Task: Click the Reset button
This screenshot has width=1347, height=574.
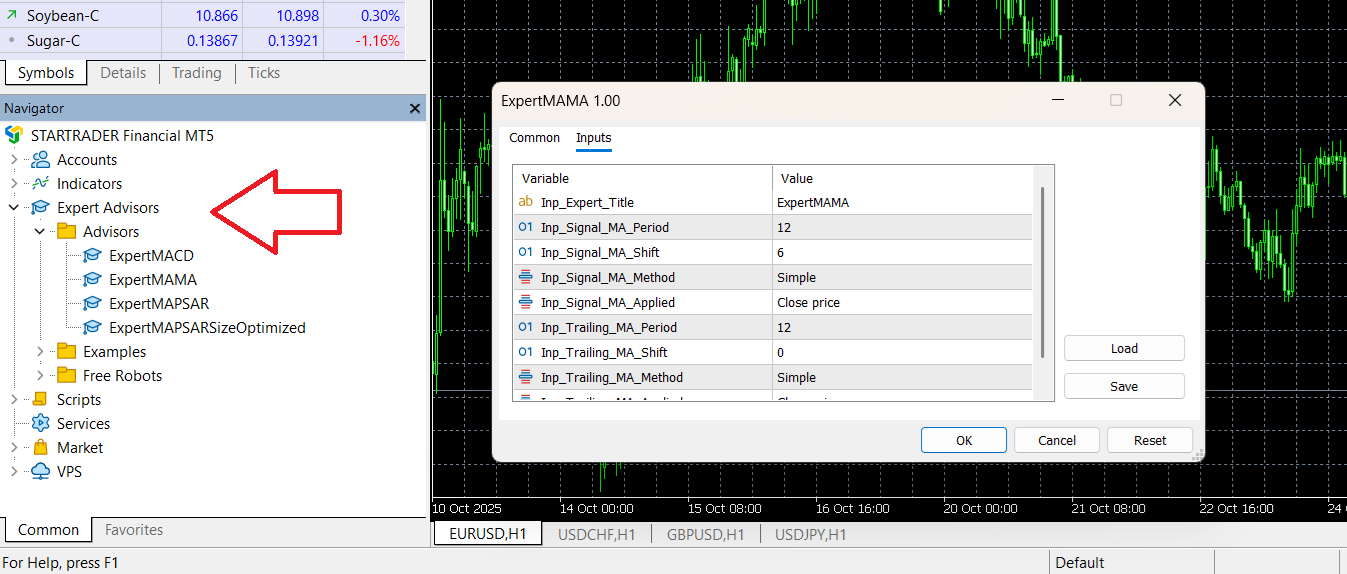Action: click(x=1150, y=440)
